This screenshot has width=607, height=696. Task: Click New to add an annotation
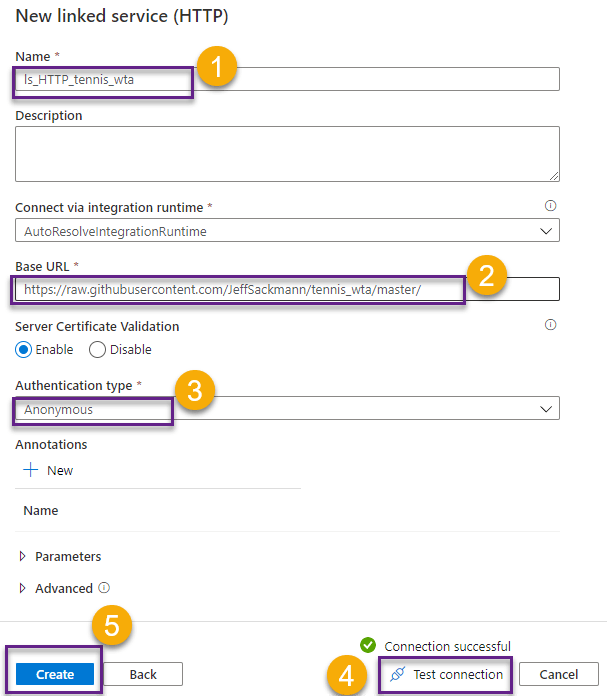pyautogui.click(x=59, y=470)
